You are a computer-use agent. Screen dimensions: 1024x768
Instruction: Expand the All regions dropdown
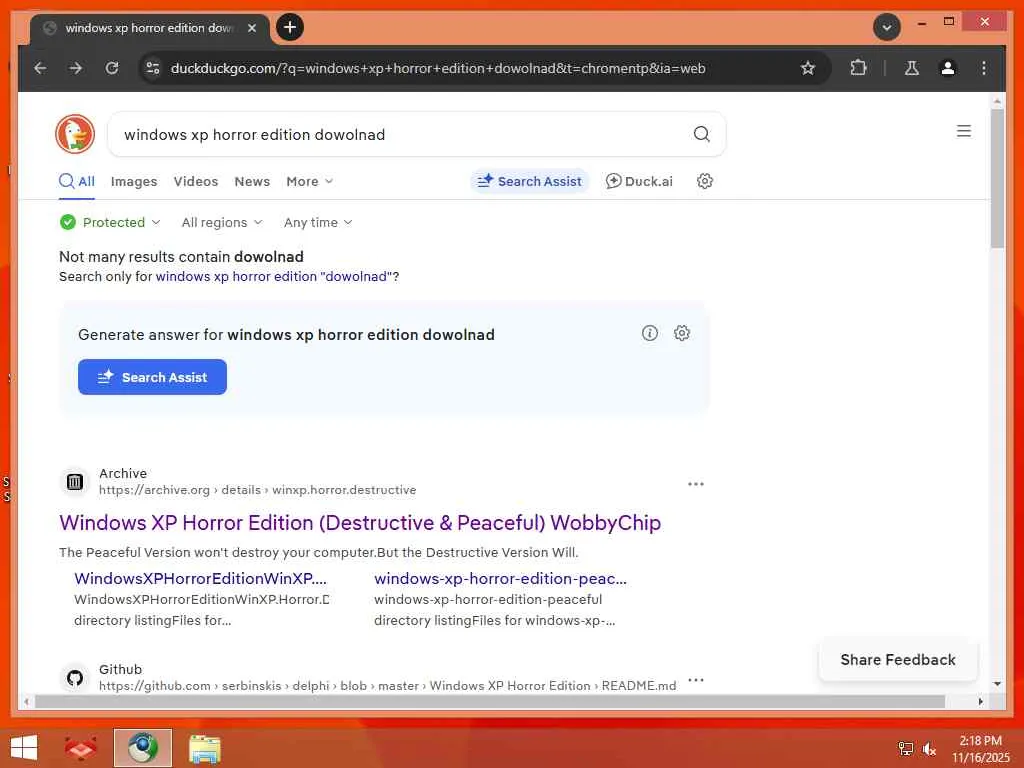(222, 222)
